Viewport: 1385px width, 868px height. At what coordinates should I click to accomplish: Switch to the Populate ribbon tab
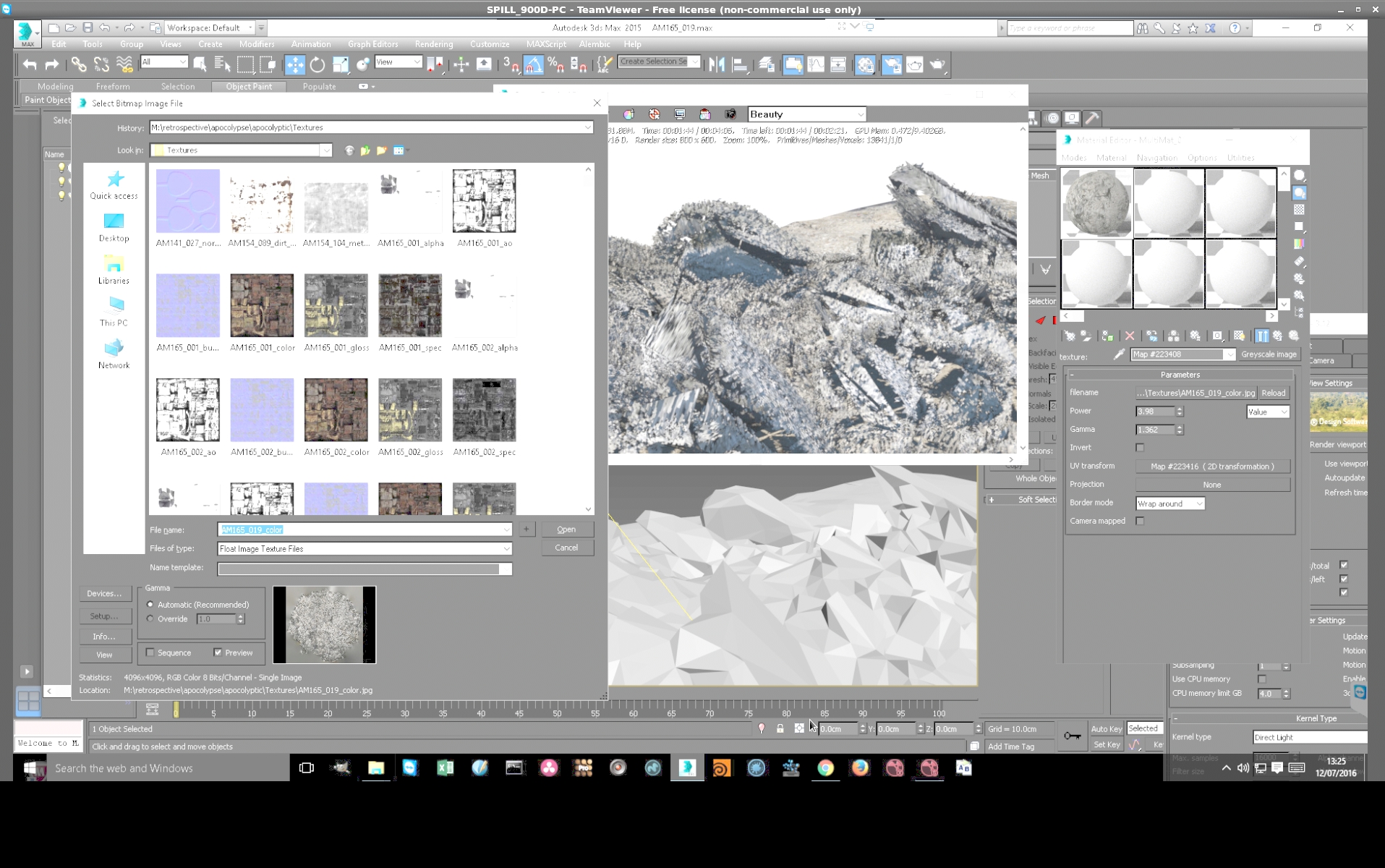(319, 86)
